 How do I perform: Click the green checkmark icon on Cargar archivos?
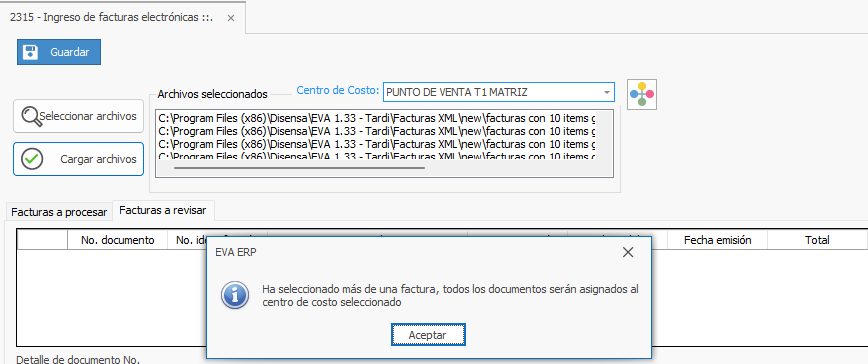click(32, 159)
